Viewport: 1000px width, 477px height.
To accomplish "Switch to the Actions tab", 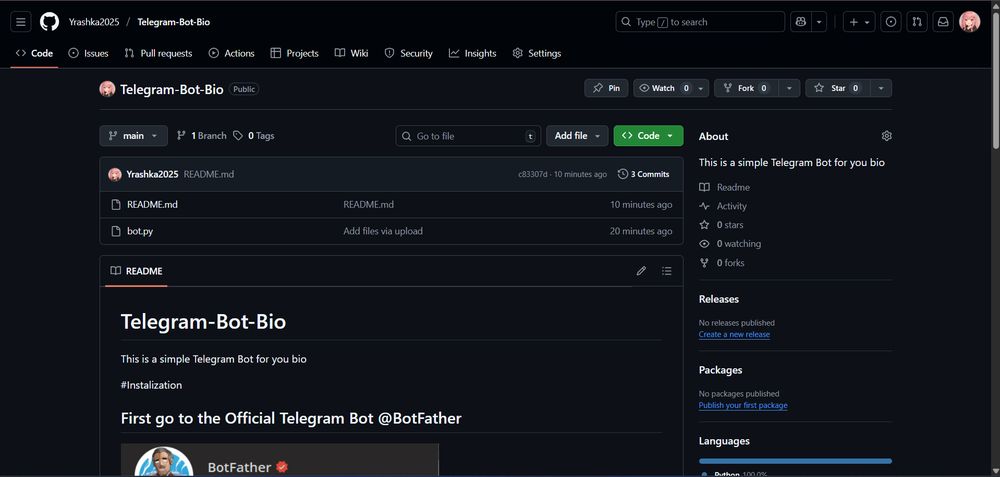I will pos(232,54).
